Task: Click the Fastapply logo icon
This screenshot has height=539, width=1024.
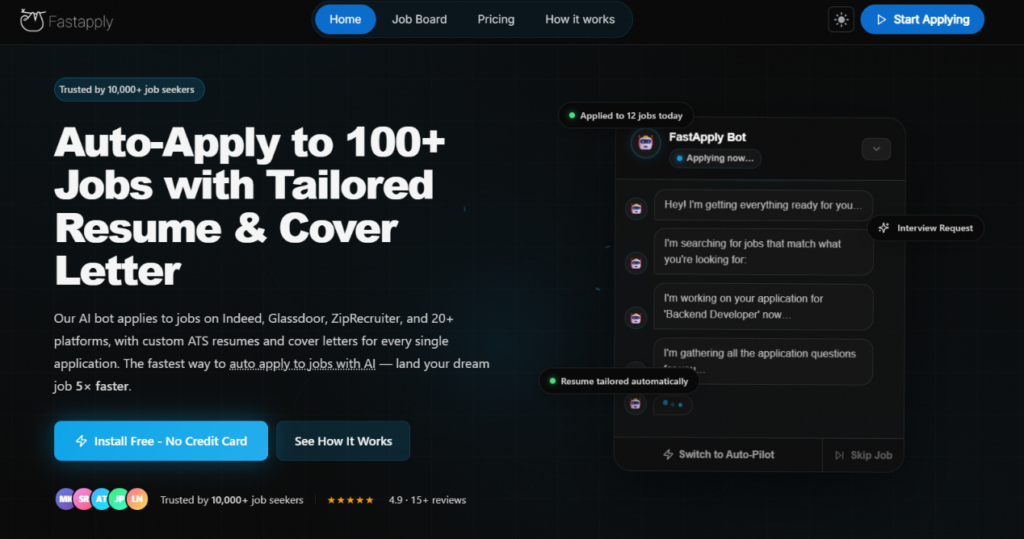Action: point(31,20)
